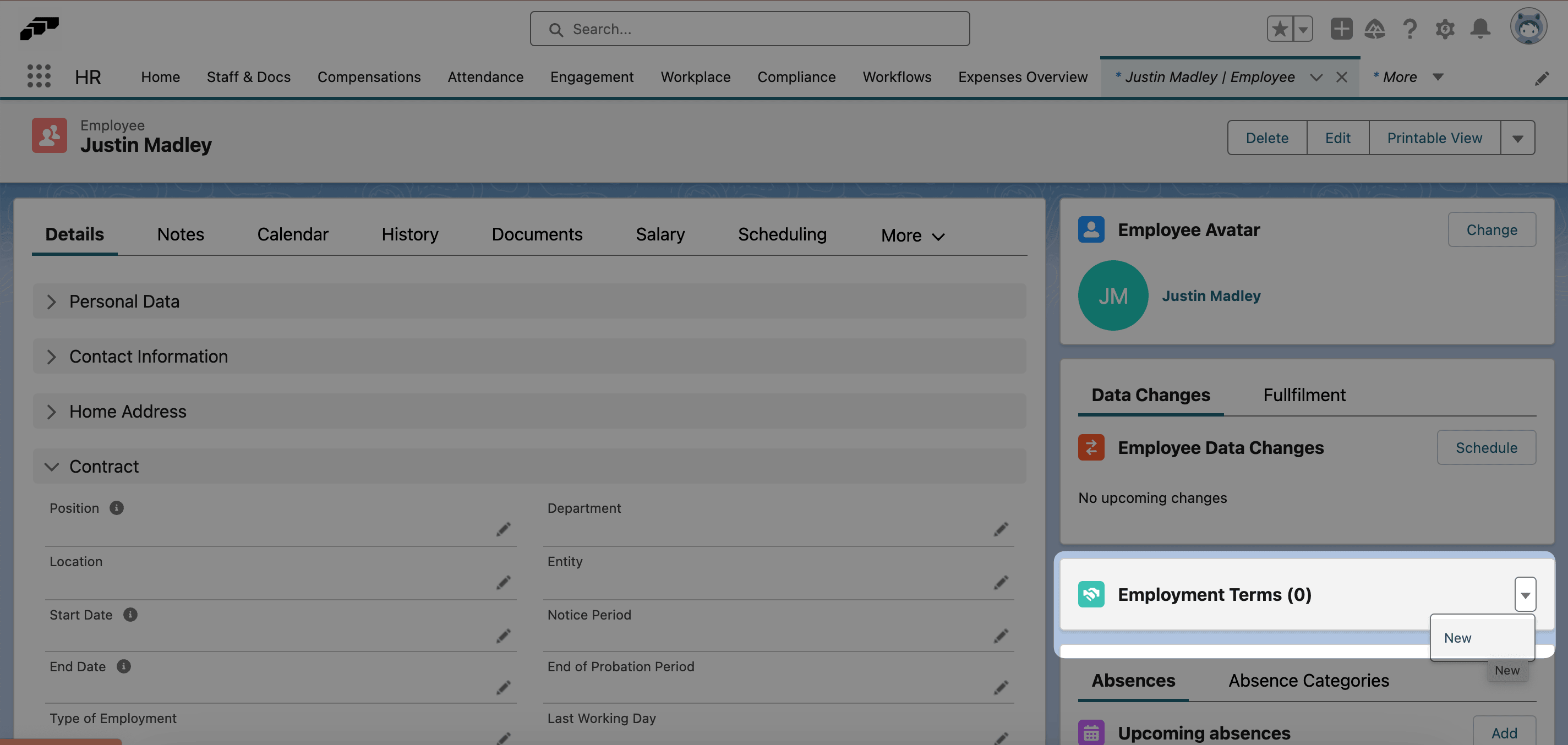The width and height of the screenshot is (1568, 745).
Task: Open the help question mark icon
Action: click(1409, 29)
